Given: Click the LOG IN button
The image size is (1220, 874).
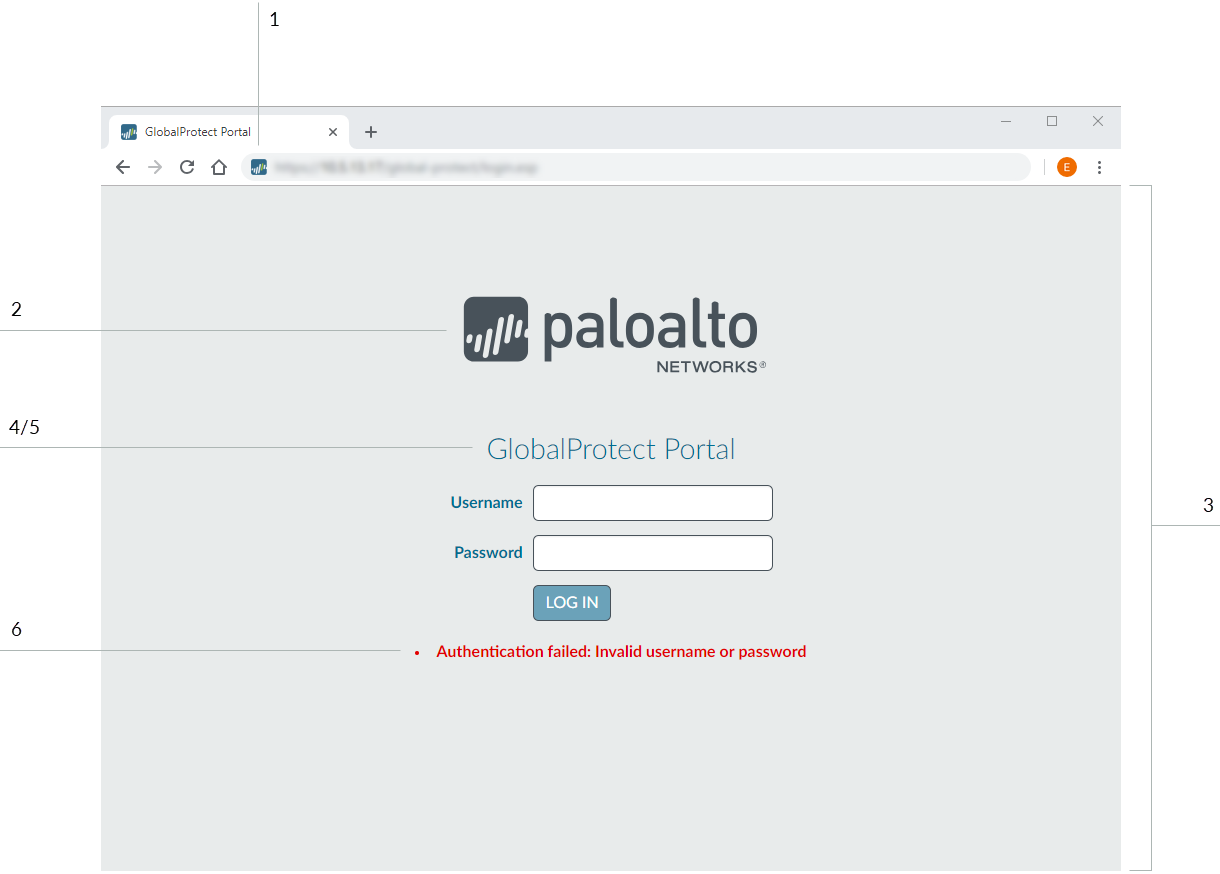Looking at the screenshot, I should [572, 602].
